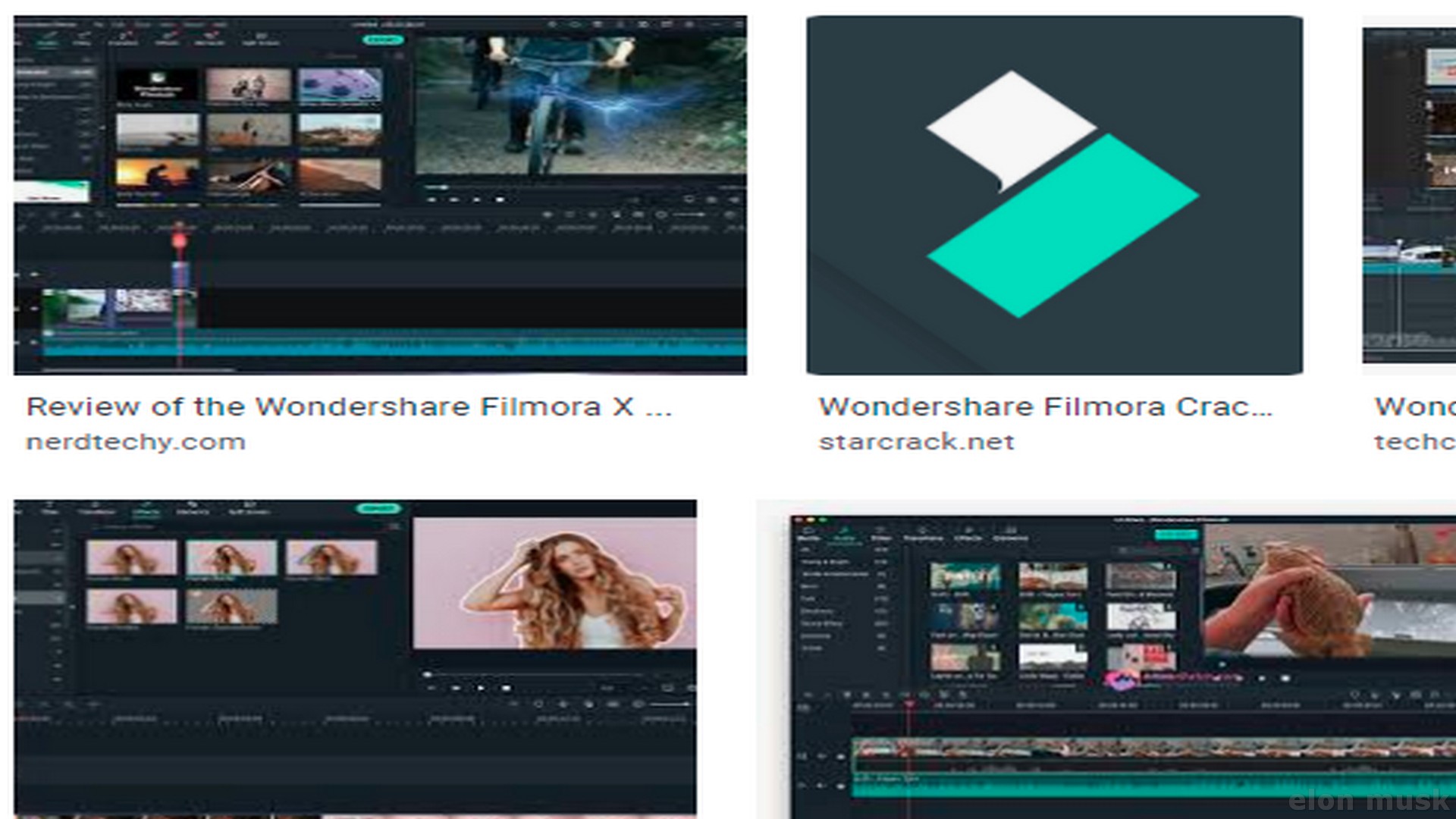Open 'Review of the Wondershare Filmora X' title
The image size is (1456, 819).
[x=349, y=407]
